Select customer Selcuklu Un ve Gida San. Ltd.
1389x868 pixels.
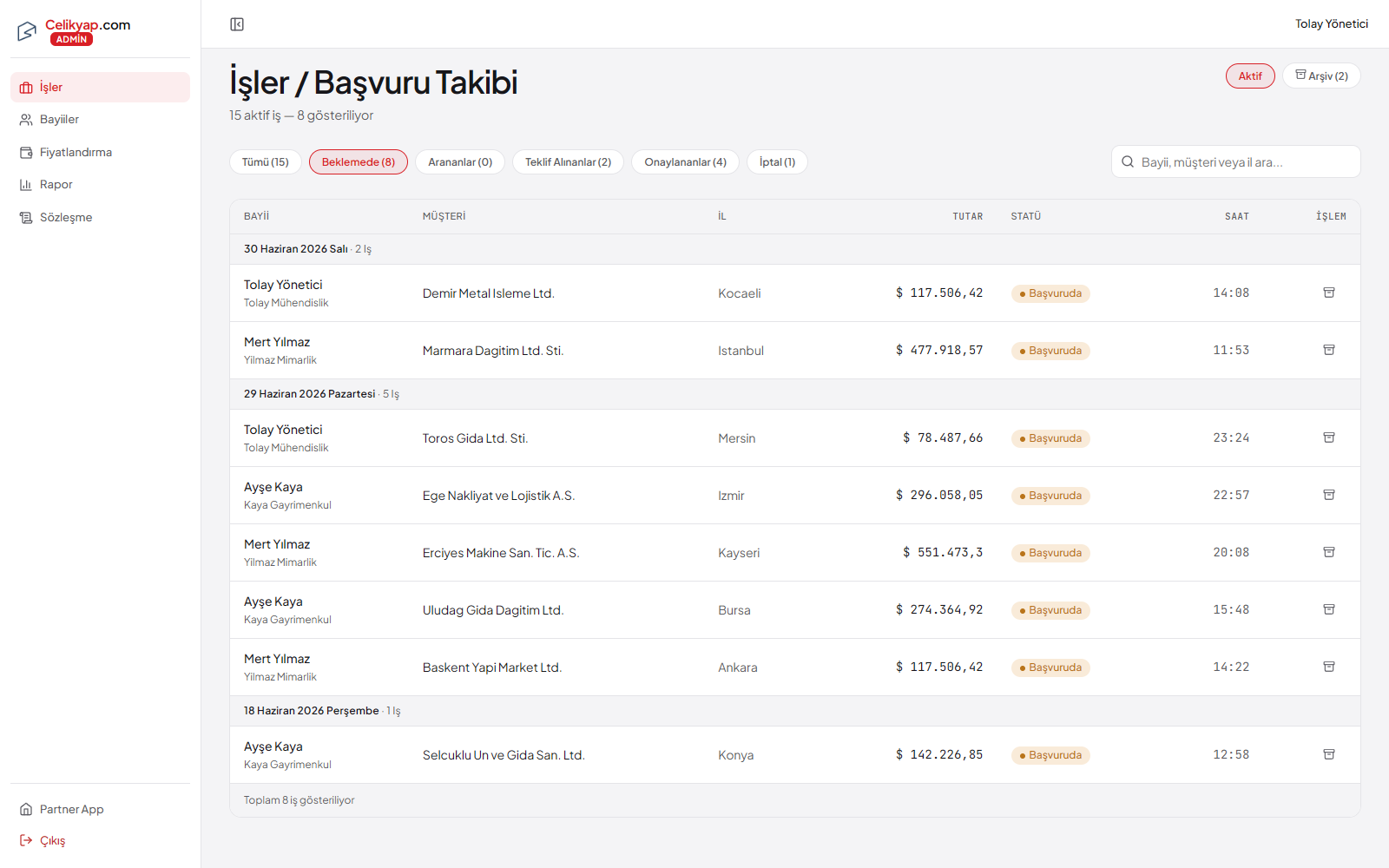504,755
